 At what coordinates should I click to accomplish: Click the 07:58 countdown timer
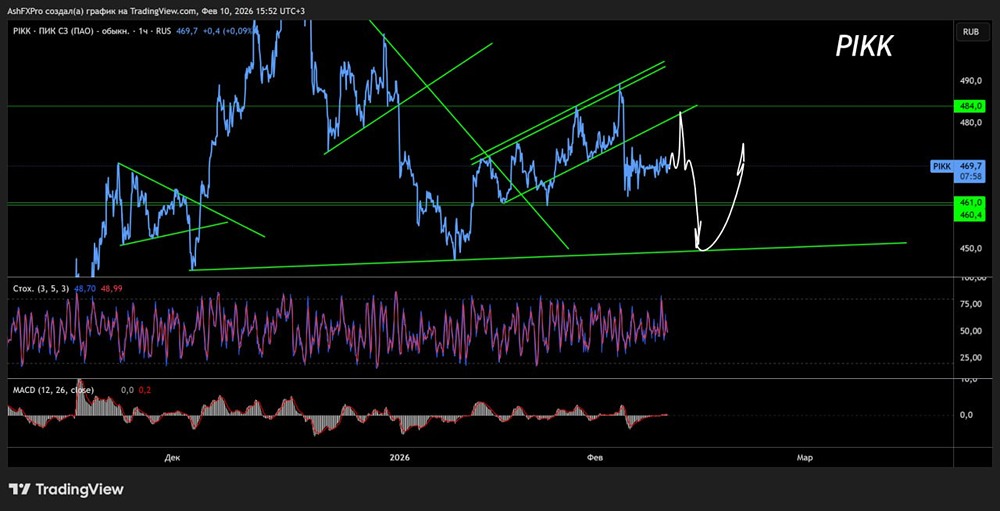pyautogui.click(x=971, y=177)
